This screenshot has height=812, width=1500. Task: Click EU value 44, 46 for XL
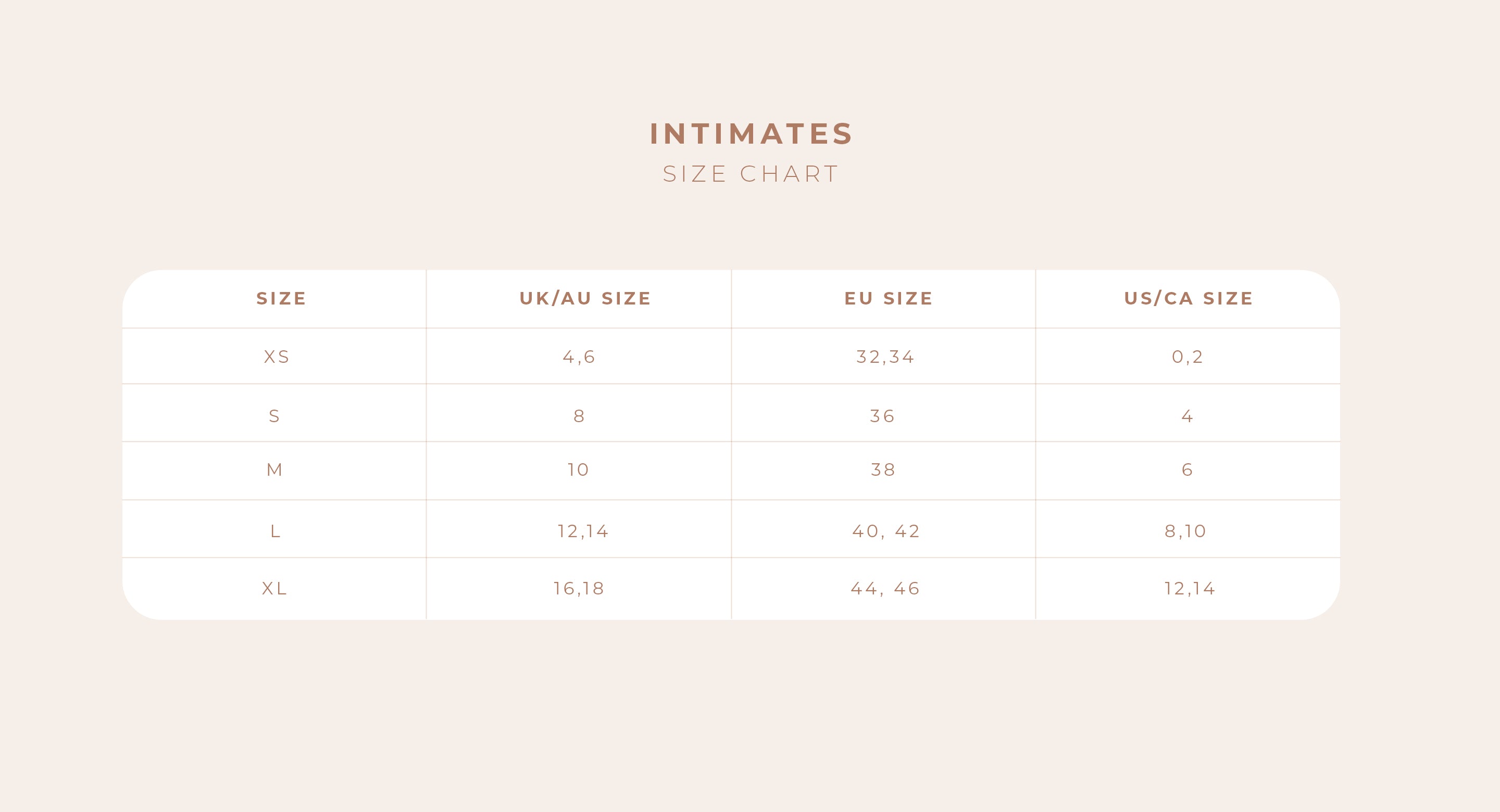tap(885, 589)
